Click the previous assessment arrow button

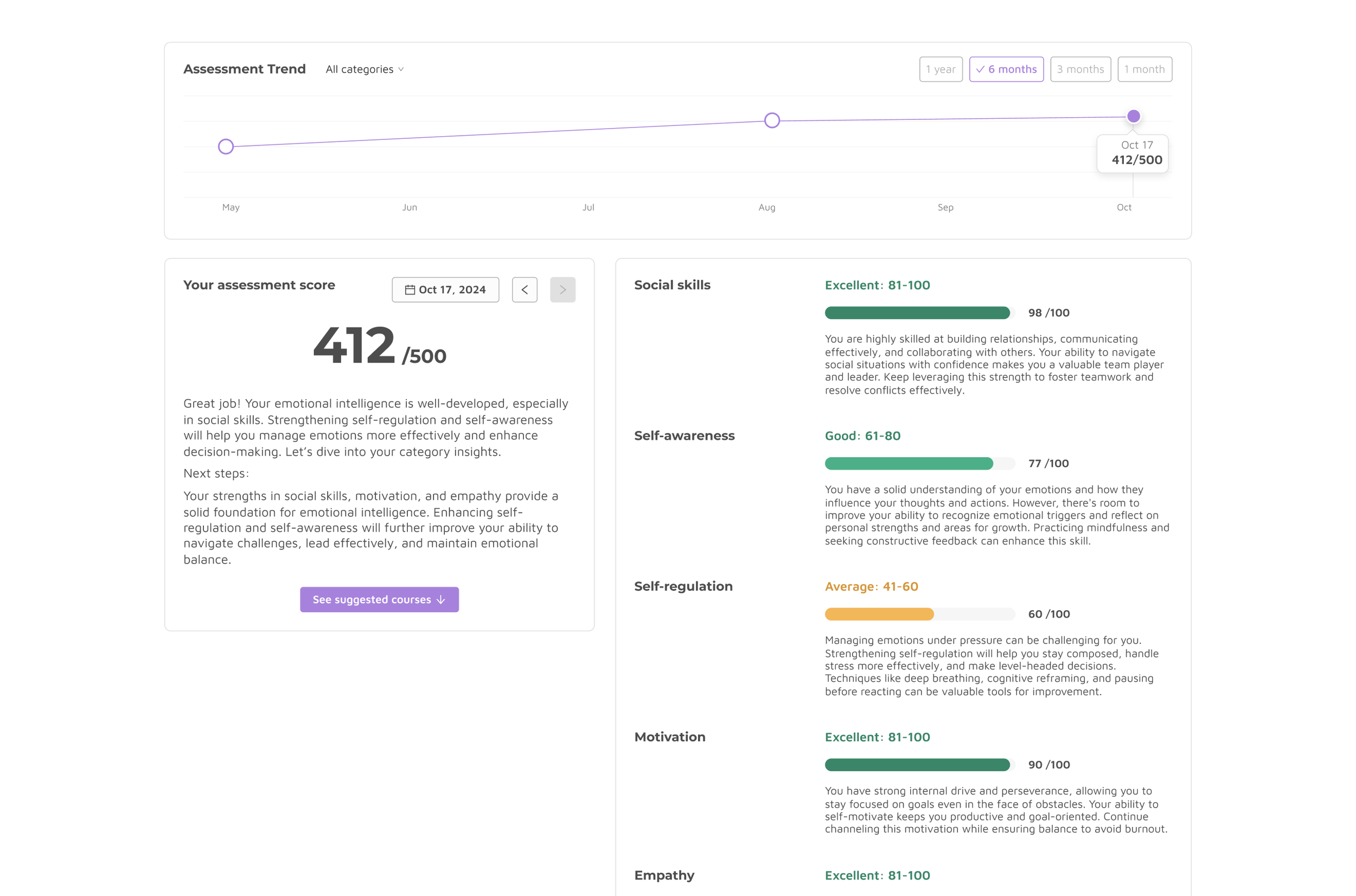[524, 290]
